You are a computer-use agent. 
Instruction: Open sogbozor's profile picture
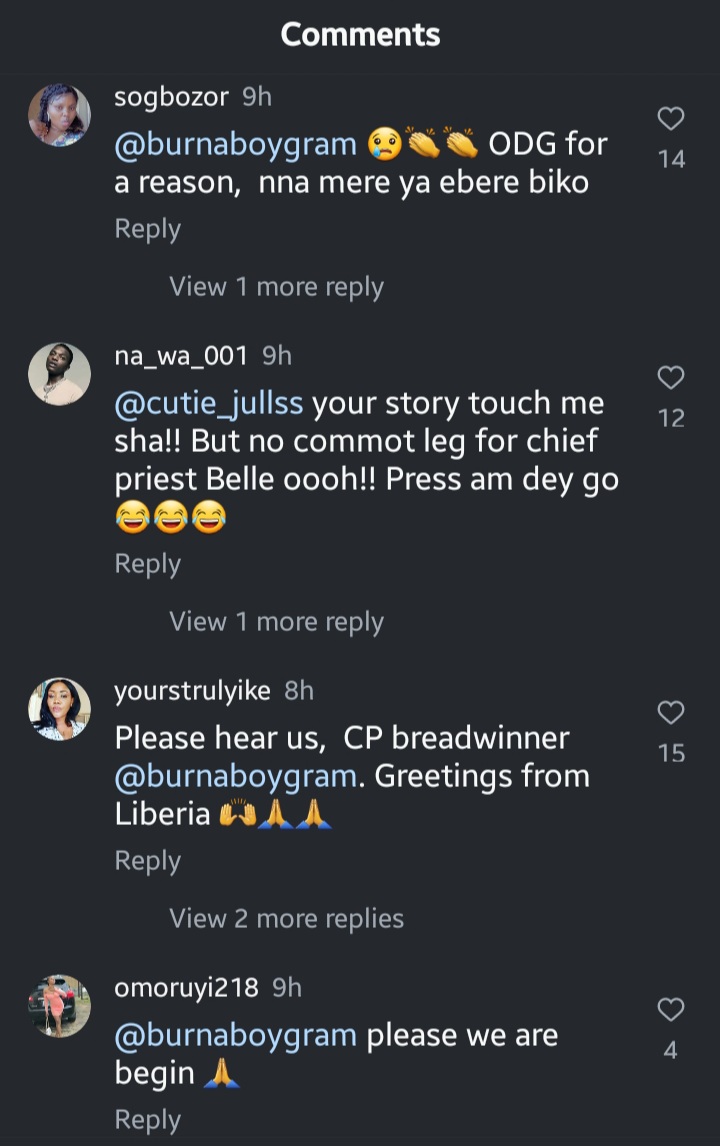59,116
